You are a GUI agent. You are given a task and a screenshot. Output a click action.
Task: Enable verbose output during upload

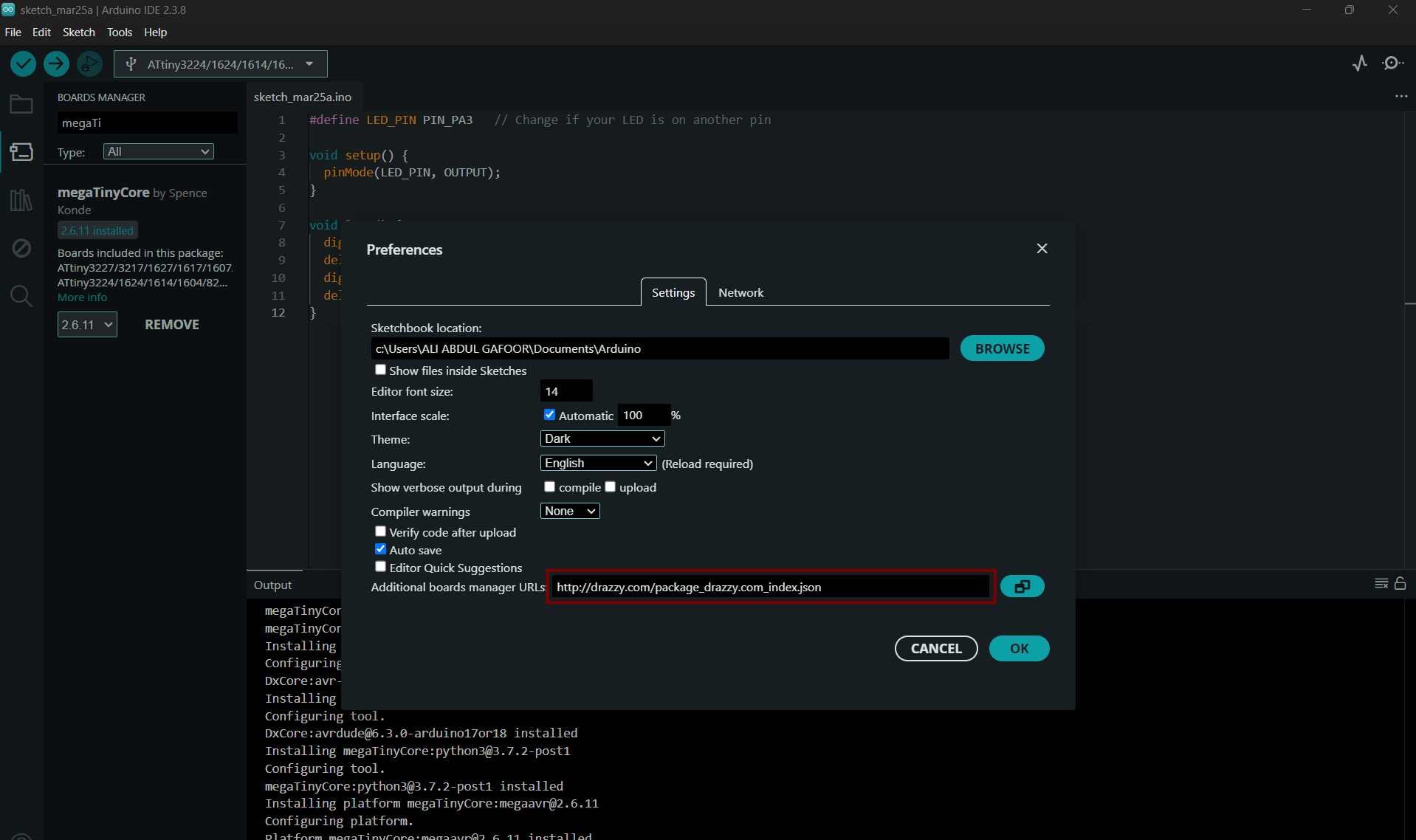610,486
